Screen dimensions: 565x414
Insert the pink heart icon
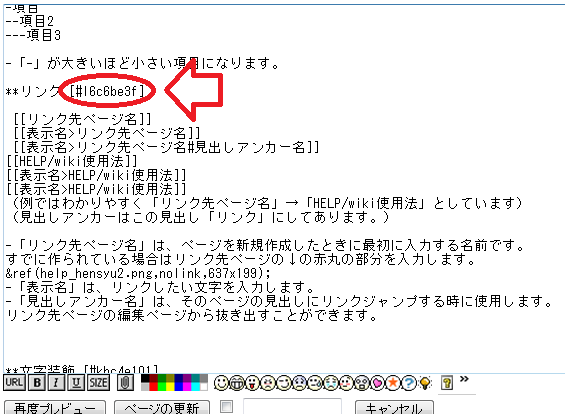(378, 383)
